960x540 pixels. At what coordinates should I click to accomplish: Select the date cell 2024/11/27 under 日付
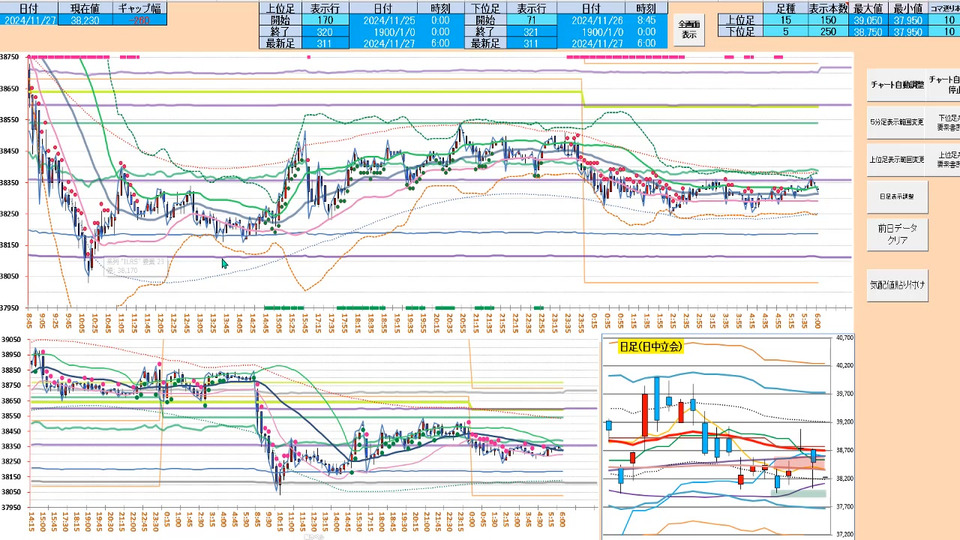coord(29,20)
